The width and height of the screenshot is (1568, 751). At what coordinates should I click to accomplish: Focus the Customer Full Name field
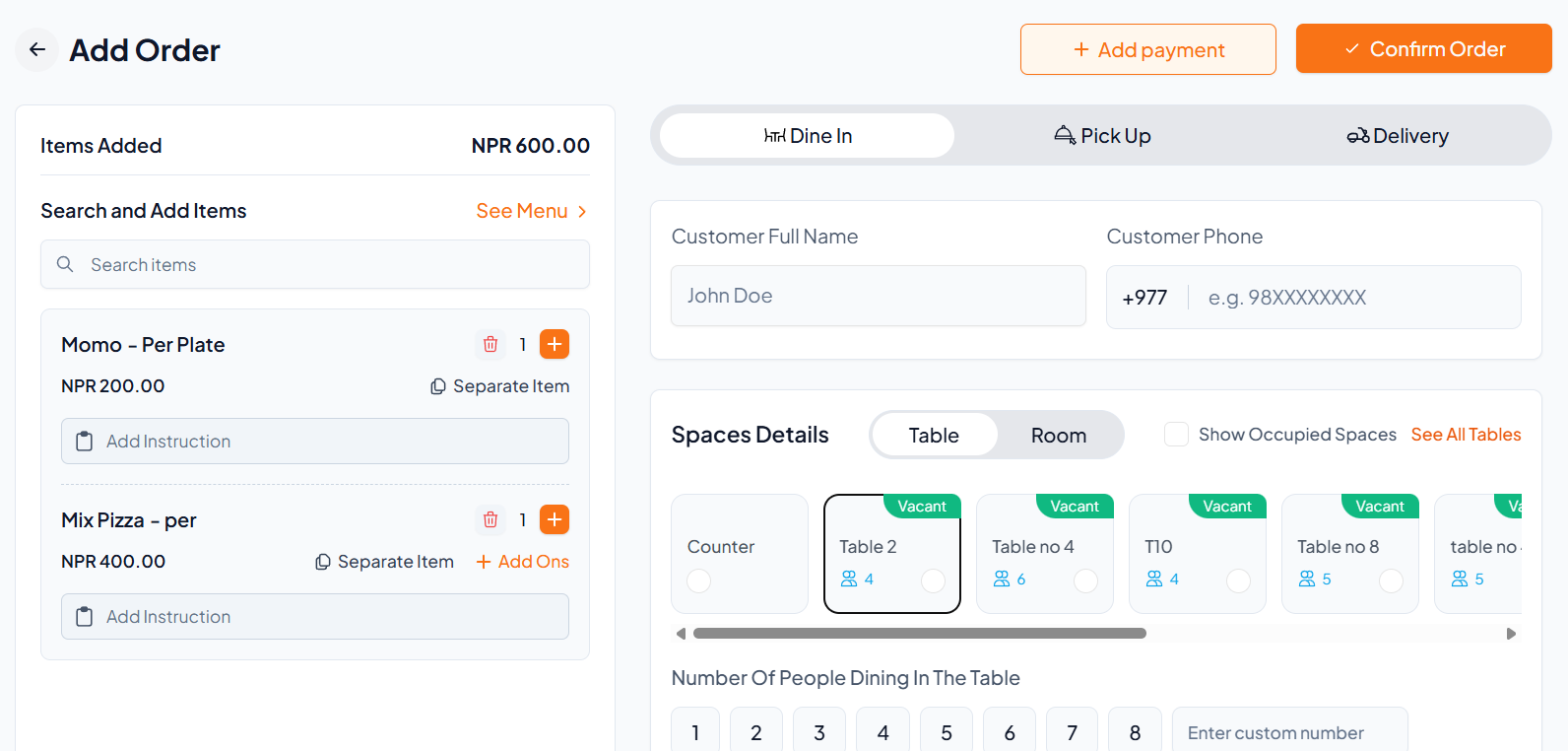pos(878,296)
